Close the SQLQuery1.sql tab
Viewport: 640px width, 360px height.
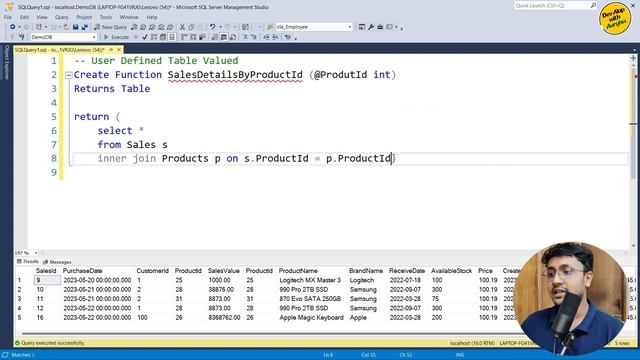(119, 50)
